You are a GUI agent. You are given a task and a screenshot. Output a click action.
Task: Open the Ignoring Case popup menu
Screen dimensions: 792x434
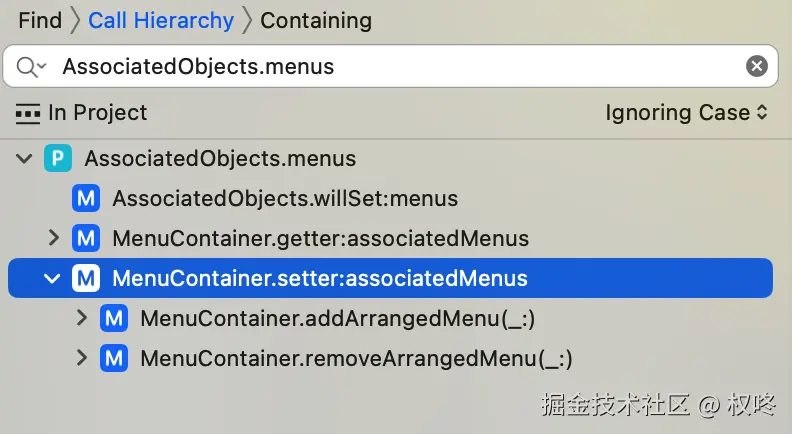[x=686, y=113]
